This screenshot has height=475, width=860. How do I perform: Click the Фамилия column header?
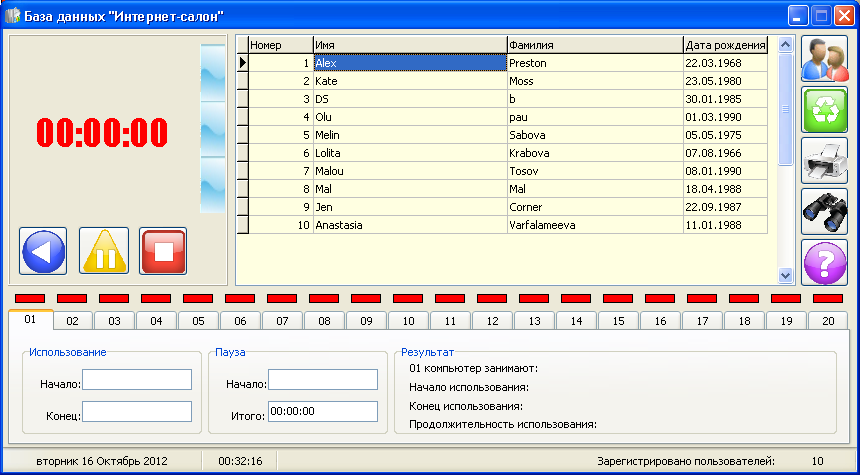pos(596,45)
